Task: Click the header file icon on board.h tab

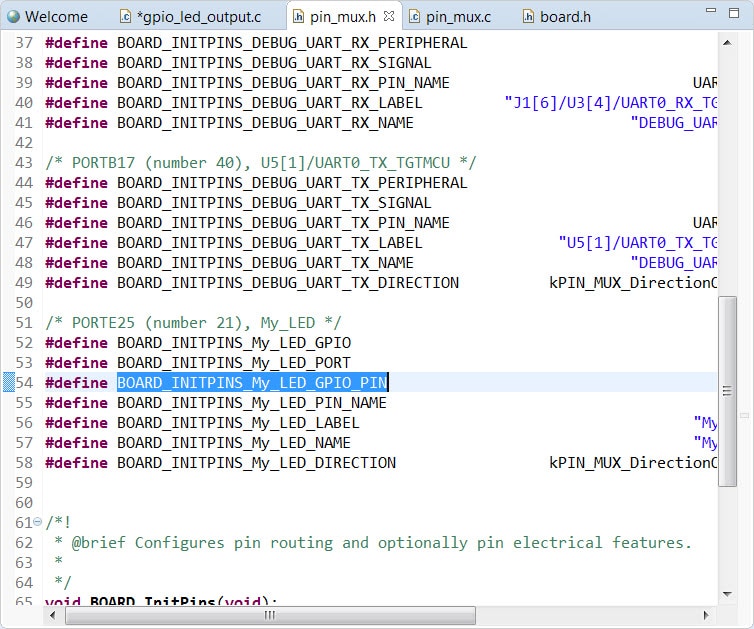Action: [529, 16]
